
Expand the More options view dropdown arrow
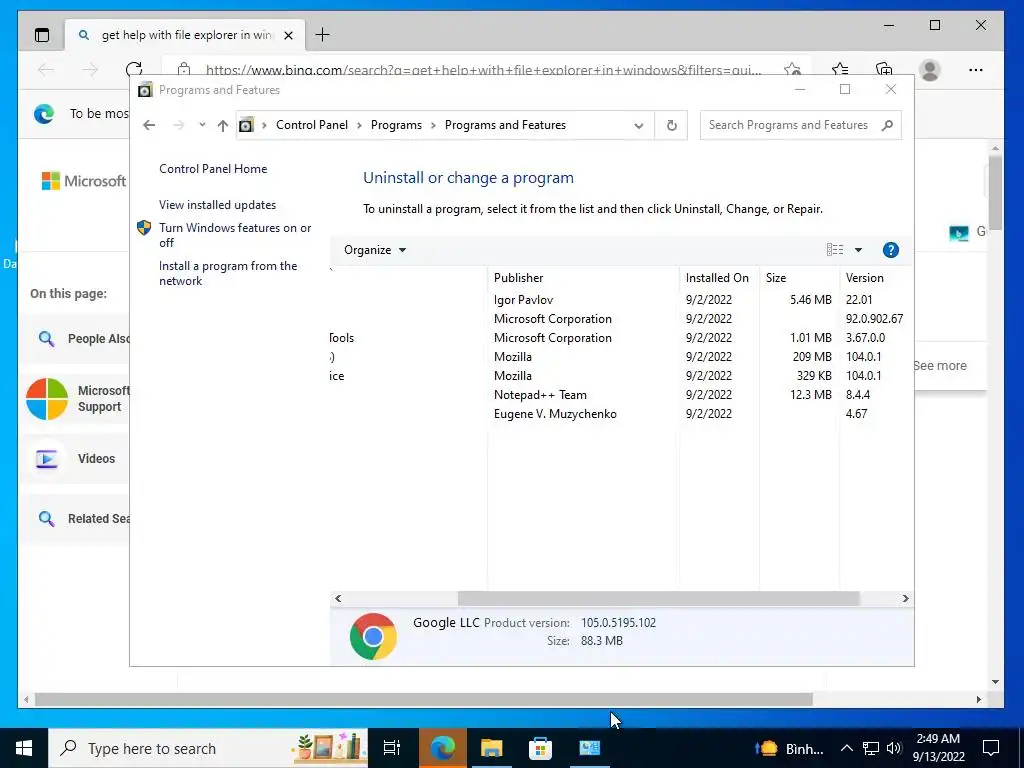(858, 250)
